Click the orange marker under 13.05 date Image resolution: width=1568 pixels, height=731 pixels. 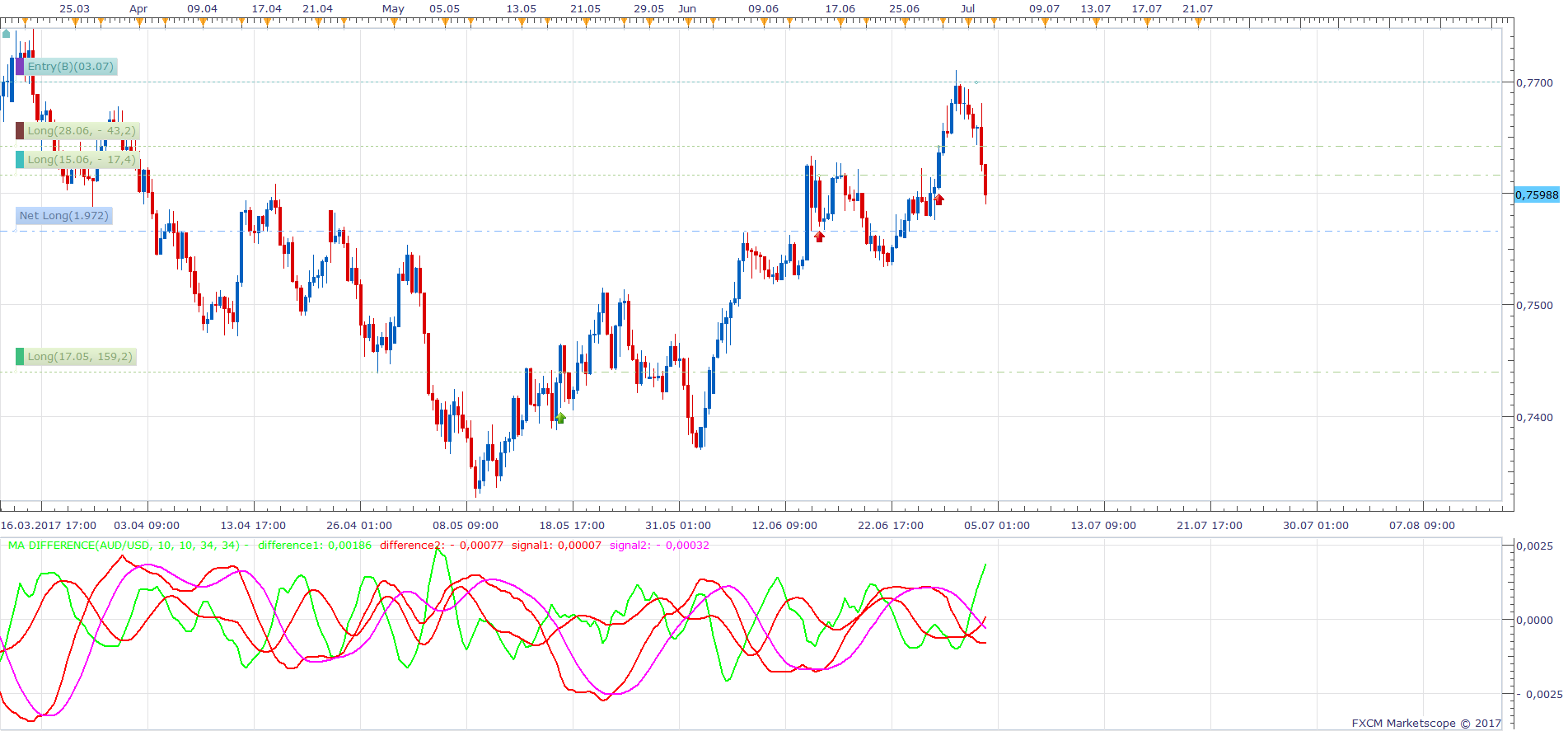click(522, 23)
